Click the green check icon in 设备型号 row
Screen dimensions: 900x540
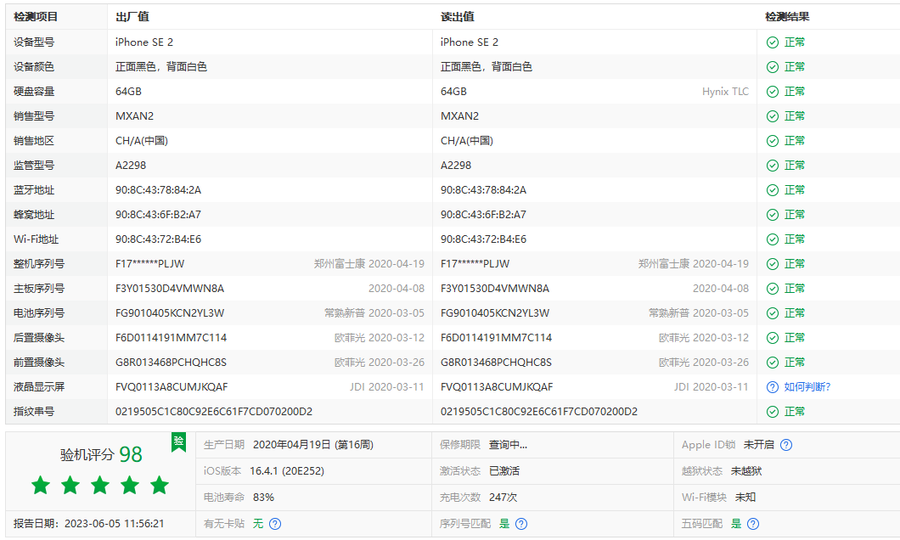pos(773,42)
